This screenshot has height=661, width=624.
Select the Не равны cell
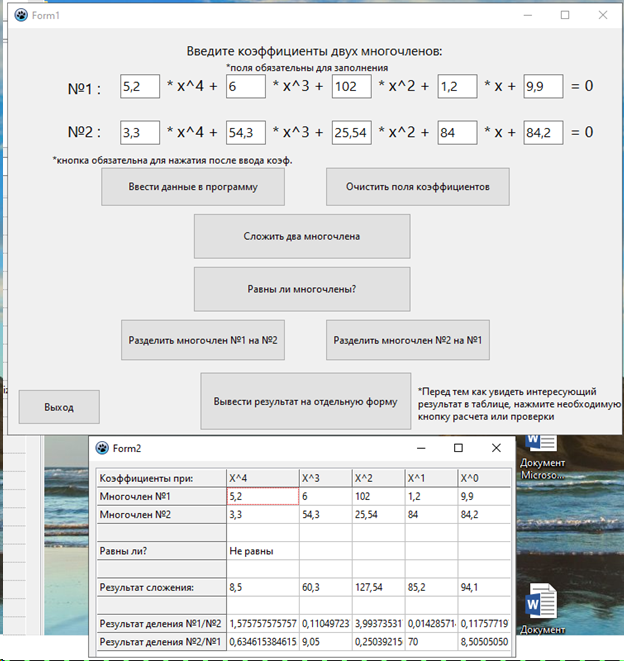point(263,551)
